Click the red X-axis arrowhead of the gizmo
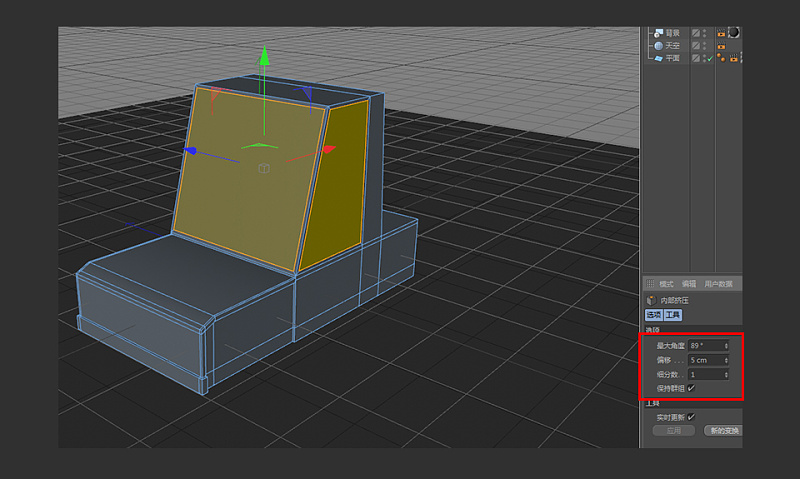800x479 pixels. coord(329,149)
